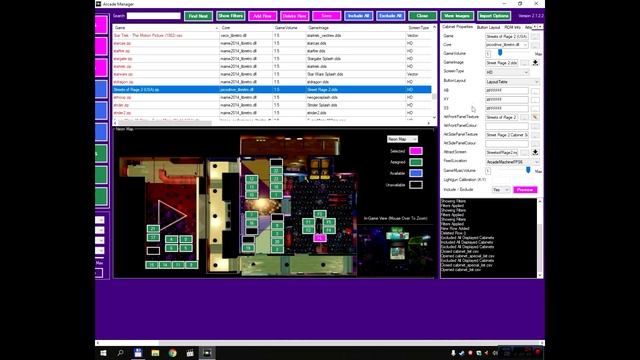Select the Stargate Splash.dds cell
This screenshot has height=360, width=640.
pyautogui.click(x=356, y=59)
